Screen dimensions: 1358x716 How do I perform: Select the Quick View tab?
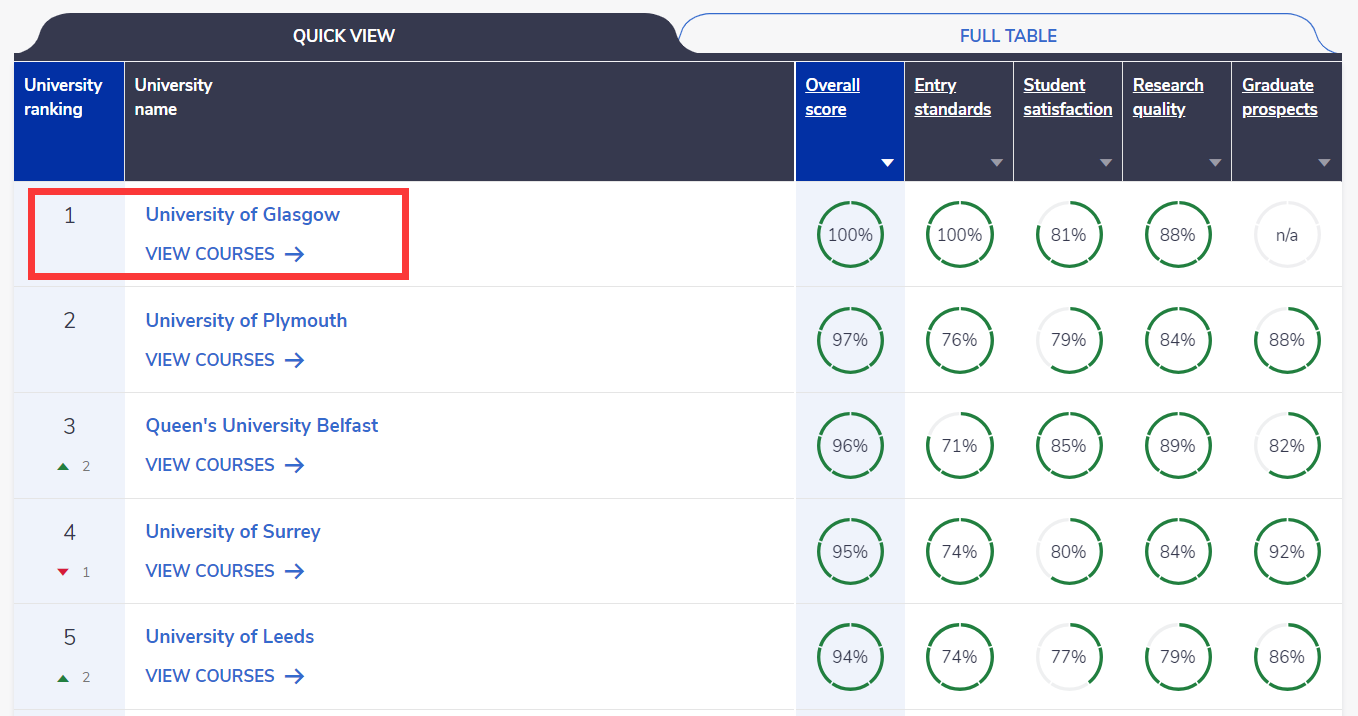tap(344, 35)
